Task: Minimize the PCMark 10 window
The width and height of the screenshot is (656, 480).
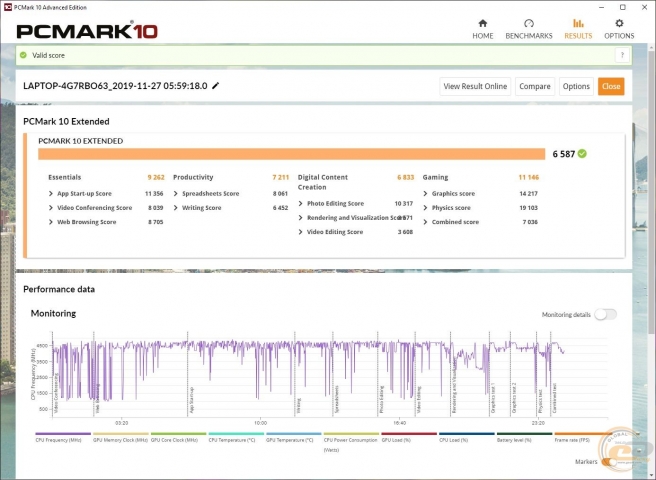Action: click(x=602, y=7)
